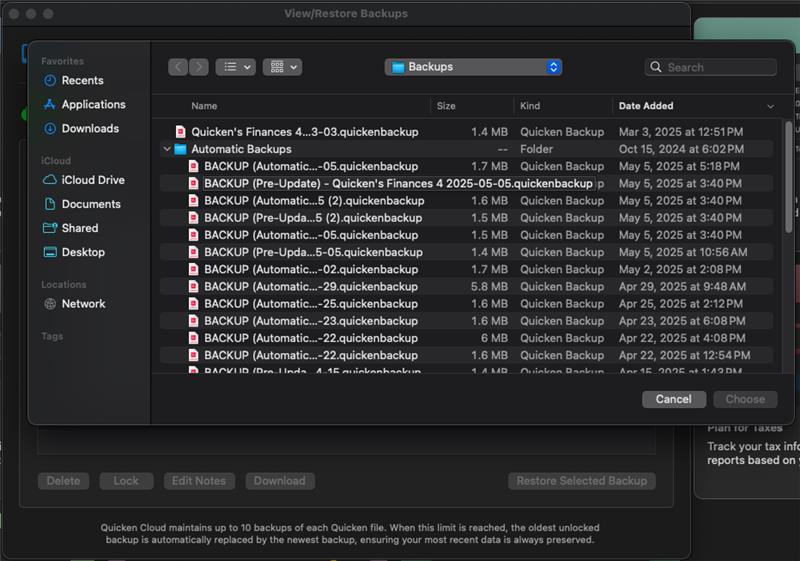The width and height of the screenshot is (800, 561).
Task: Click Edit Notes in View/Restore Backups window
Action: click(x=199, y=481)
